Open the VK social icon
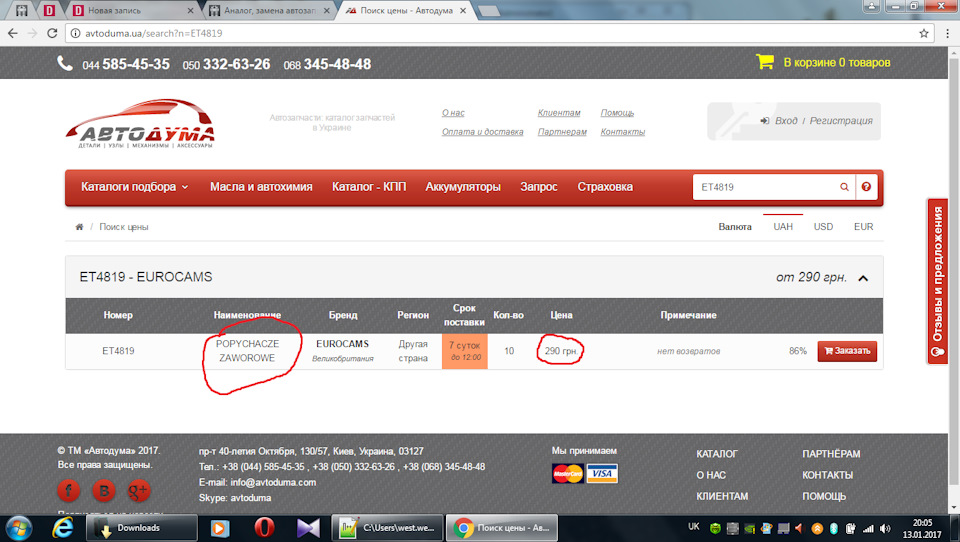The image size is (960, 542). click(x=103, y=490)
